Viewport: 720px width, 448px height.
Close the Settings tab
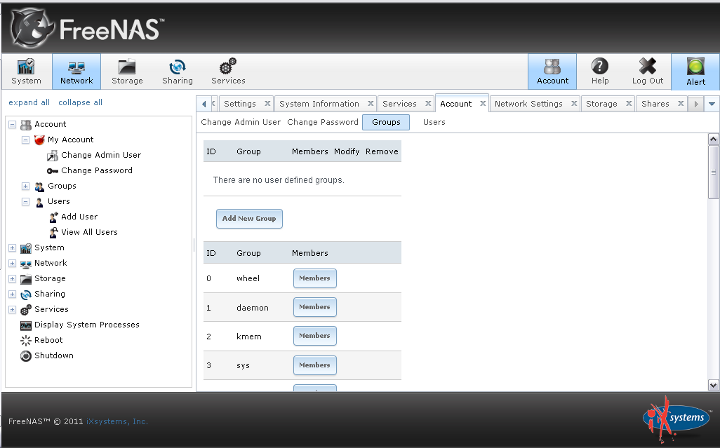click(x=267, y=104)
